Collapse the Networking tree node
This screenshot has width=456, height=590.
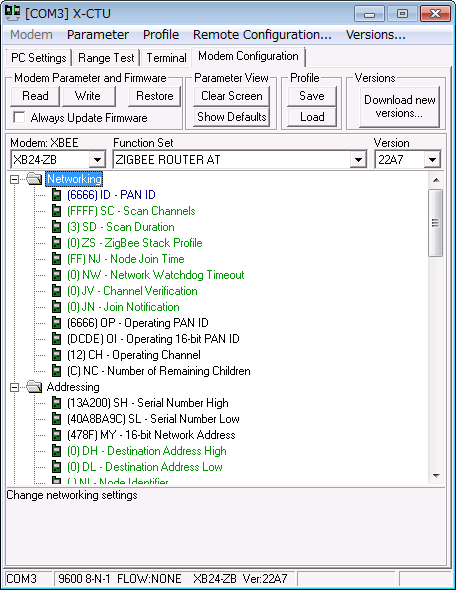tap(14, 179)
